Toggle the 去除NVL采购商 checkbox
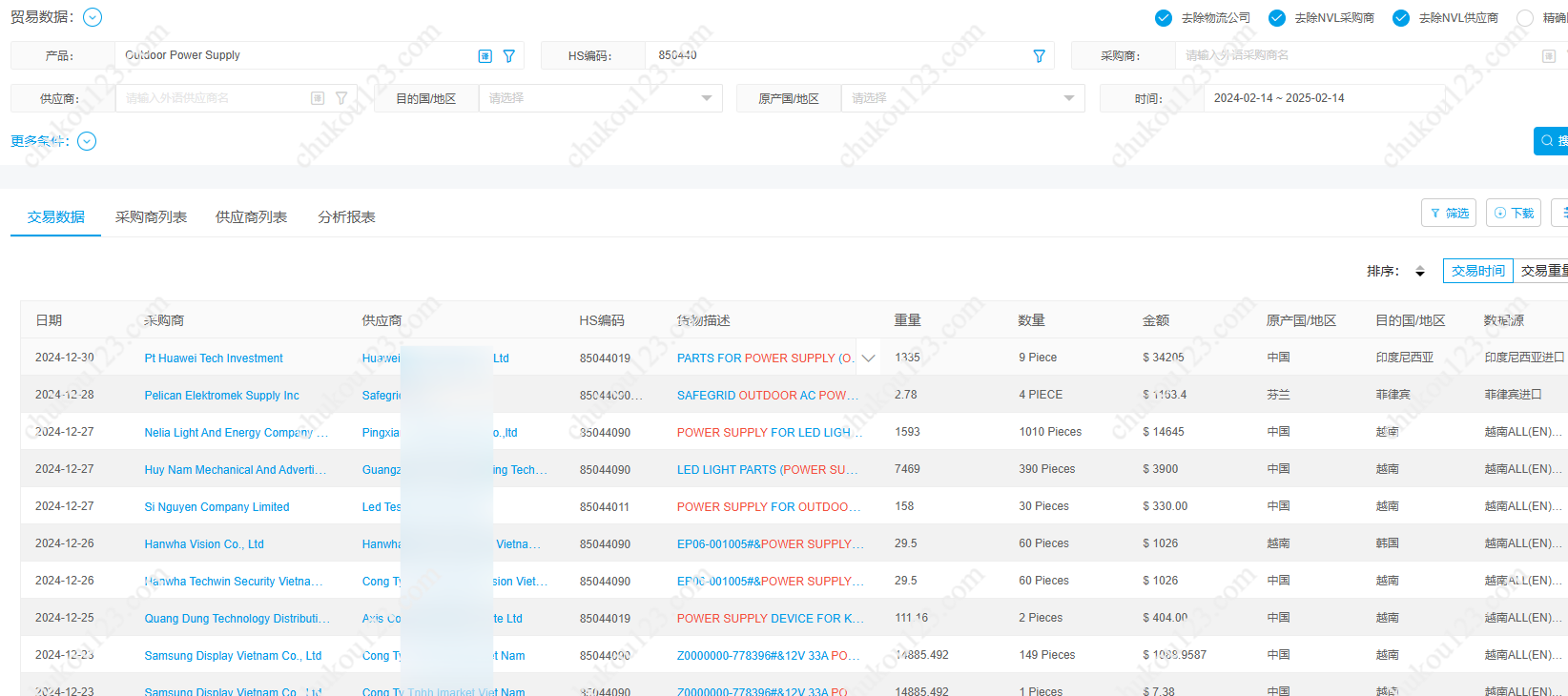Viewport: 1568px width, 696px height. (x=1276, y=18)
